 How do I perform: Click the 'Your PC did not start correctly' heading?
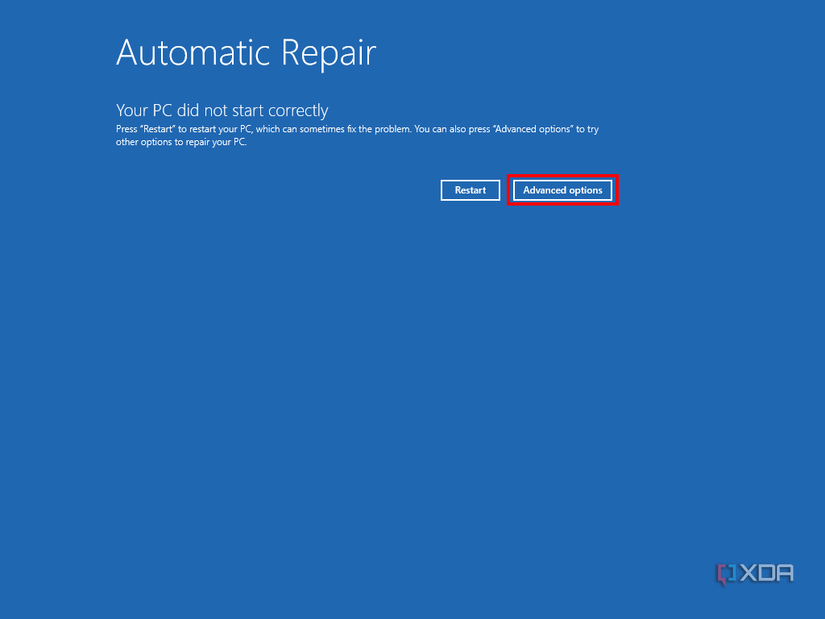(x=222, y=111)
